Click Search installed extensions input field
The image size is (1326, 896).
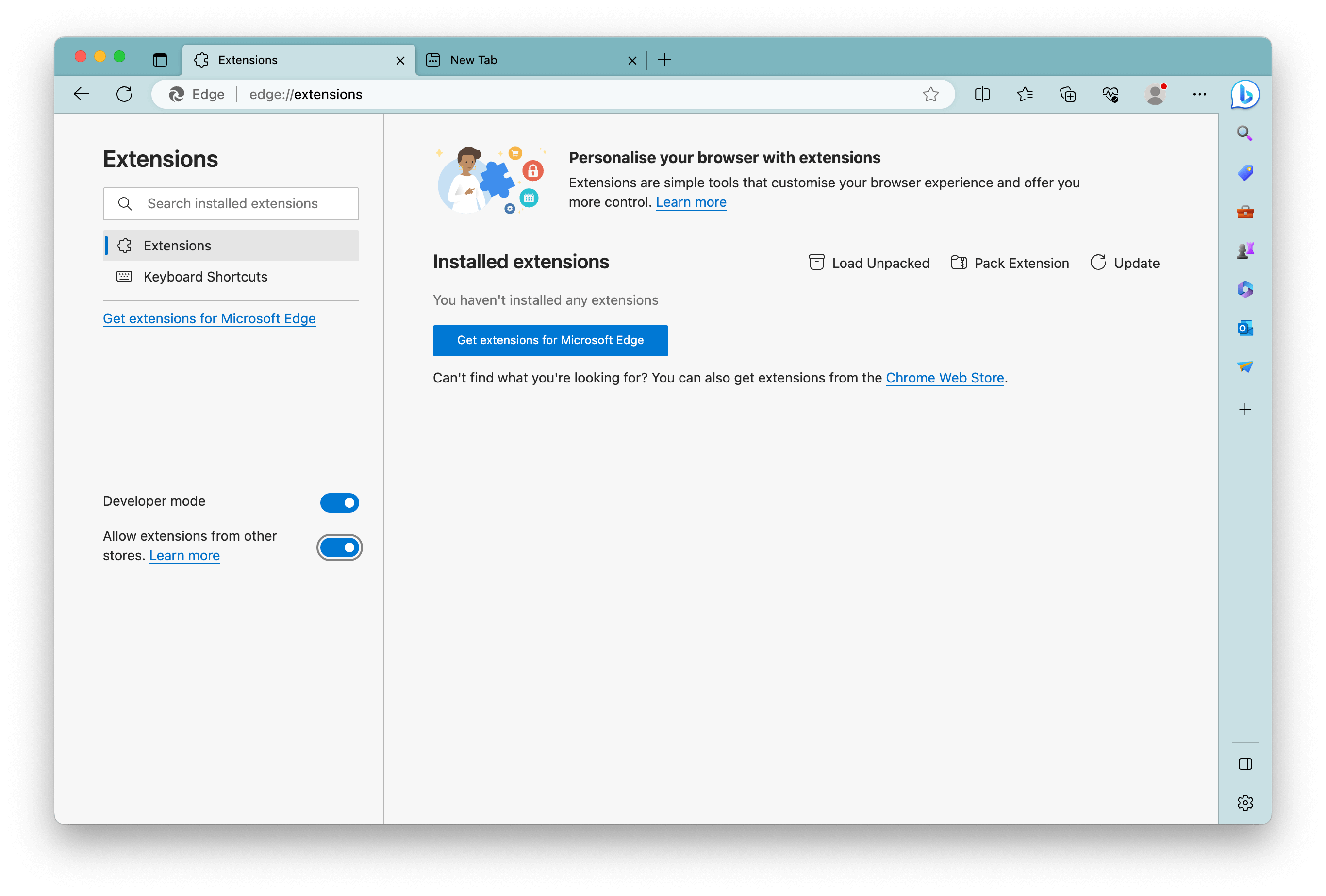tap(230, 203)
